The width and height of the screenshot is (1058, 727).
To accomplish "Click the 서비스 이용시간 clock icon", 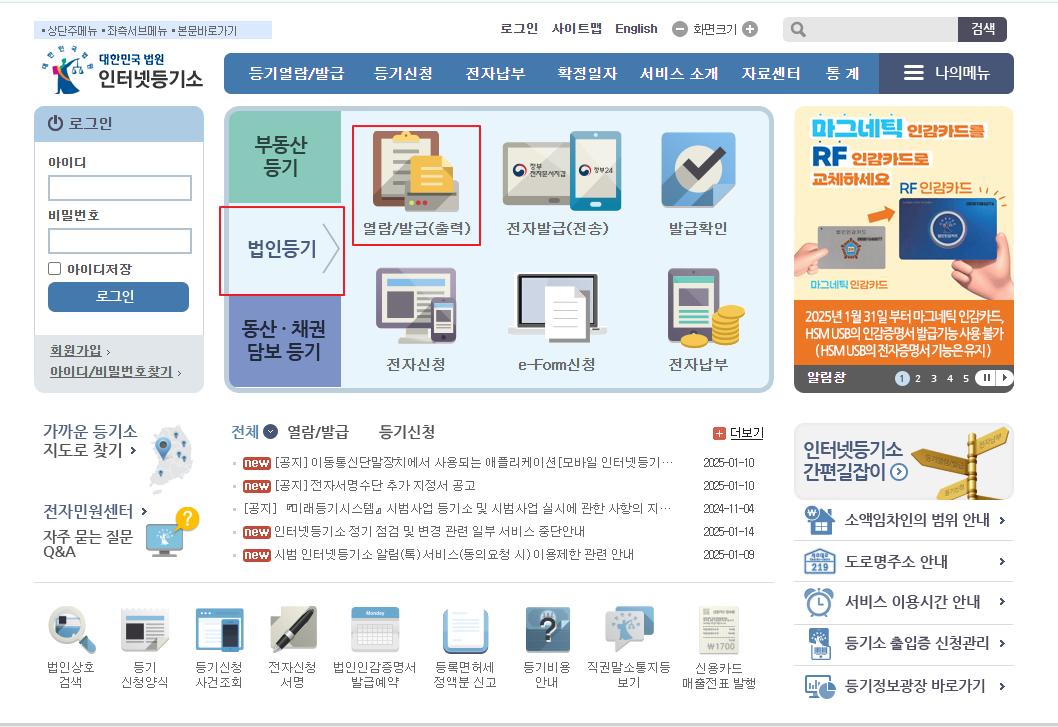I will pyautogui.click(x=818, y=602).
